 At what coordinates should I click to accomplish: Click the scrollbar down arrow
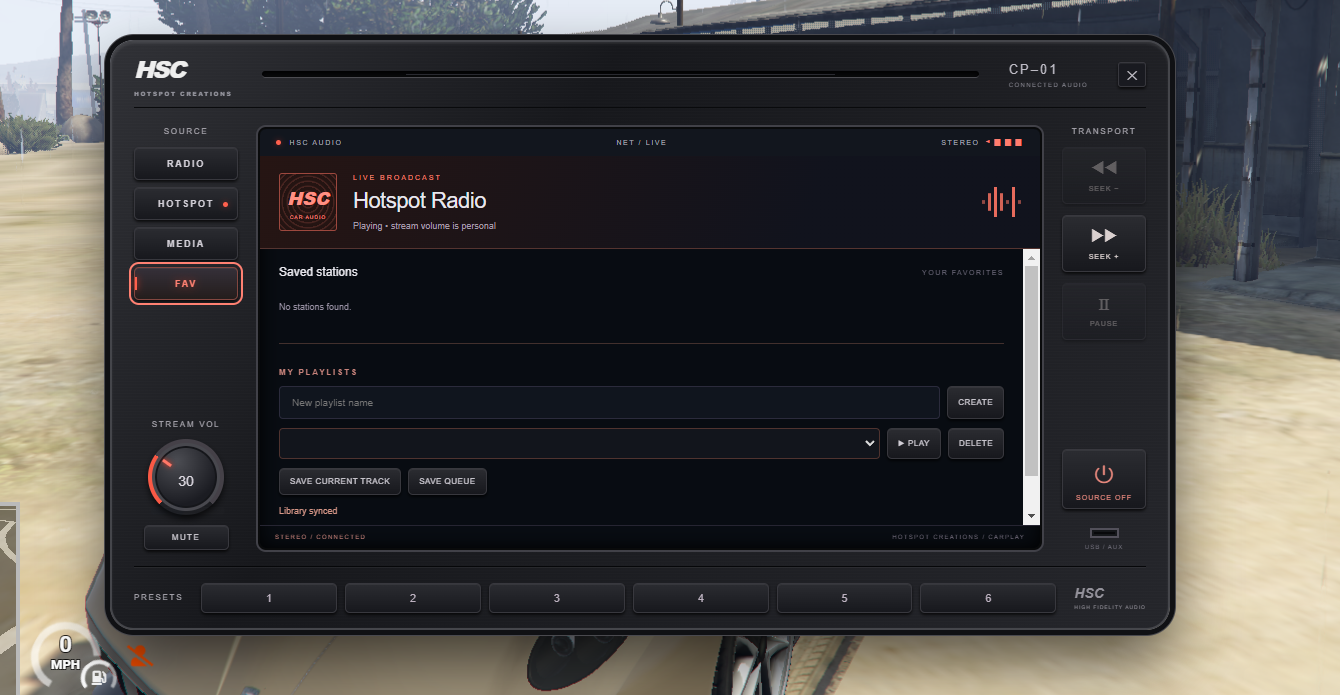pos(1032,516)
